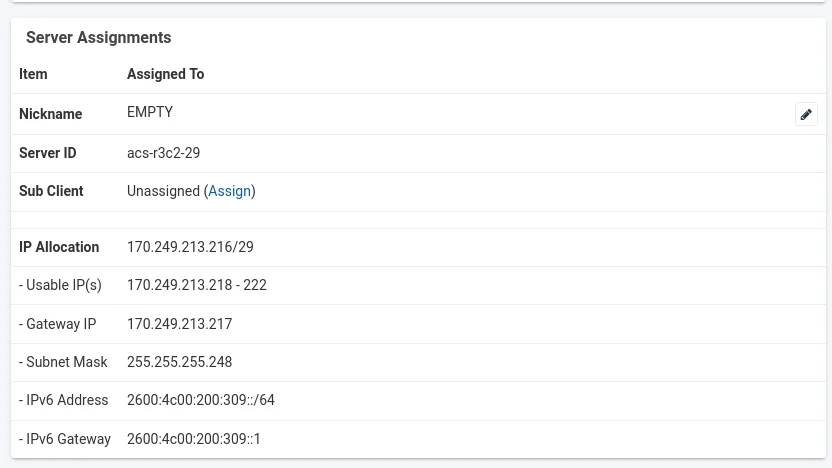
Task: Click the pencil edit icon for Nickname
Action: [x=806, y=114]
